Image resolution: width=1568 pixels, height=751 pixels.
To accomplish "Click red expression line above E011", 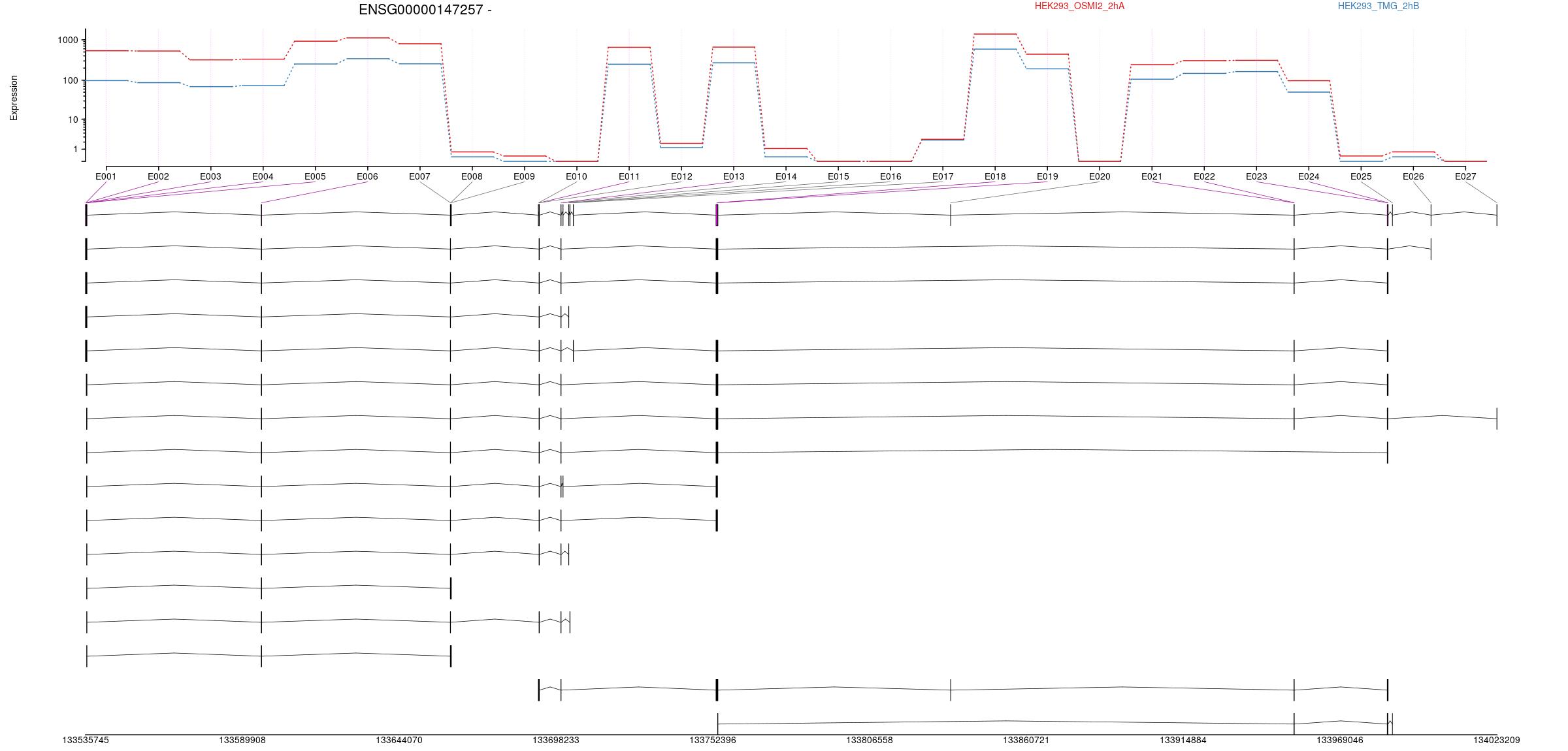I will pyautogui.click(x=629, y=47).
